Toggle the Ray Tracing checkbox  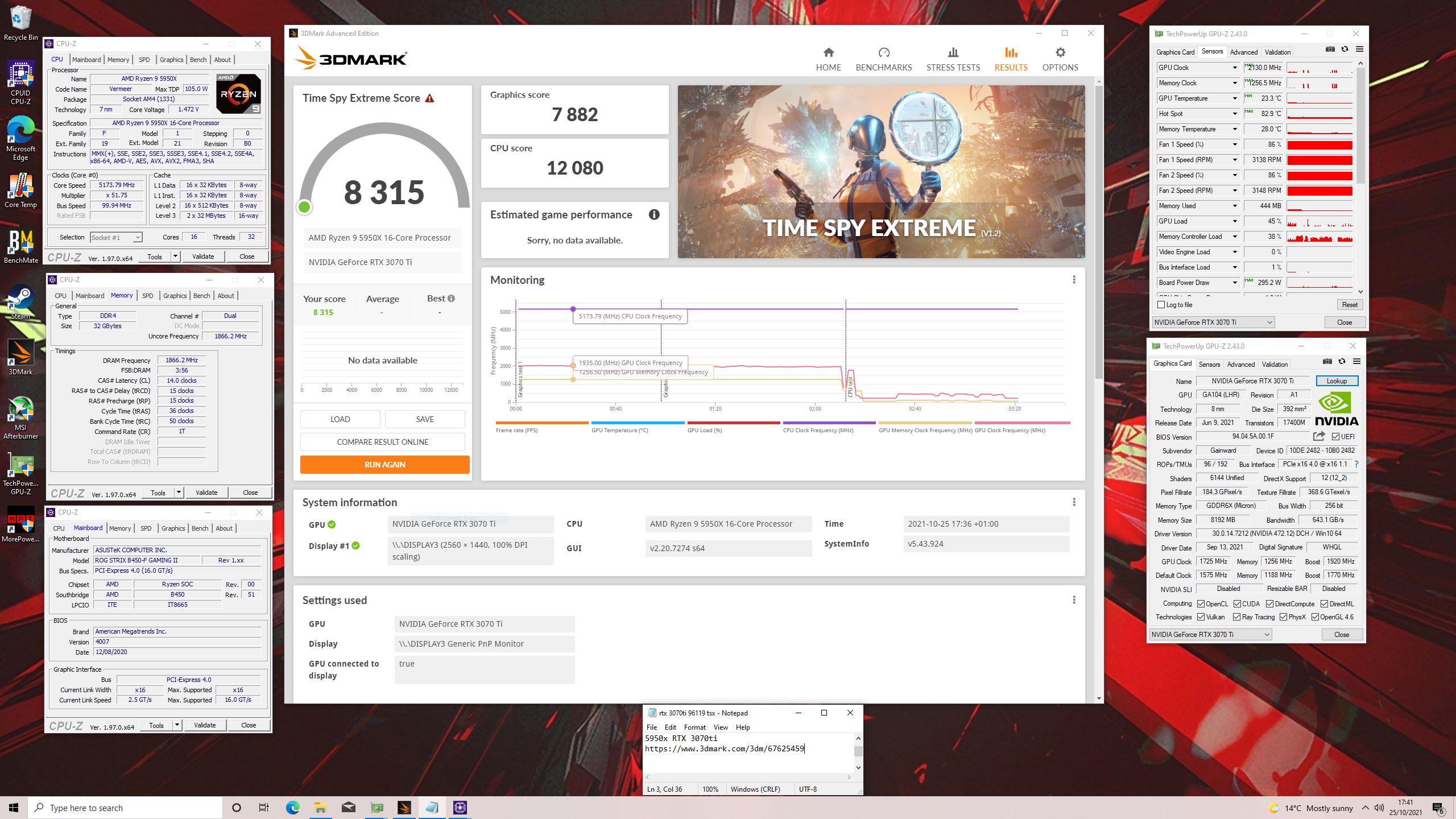click(x=1236, y=617)
